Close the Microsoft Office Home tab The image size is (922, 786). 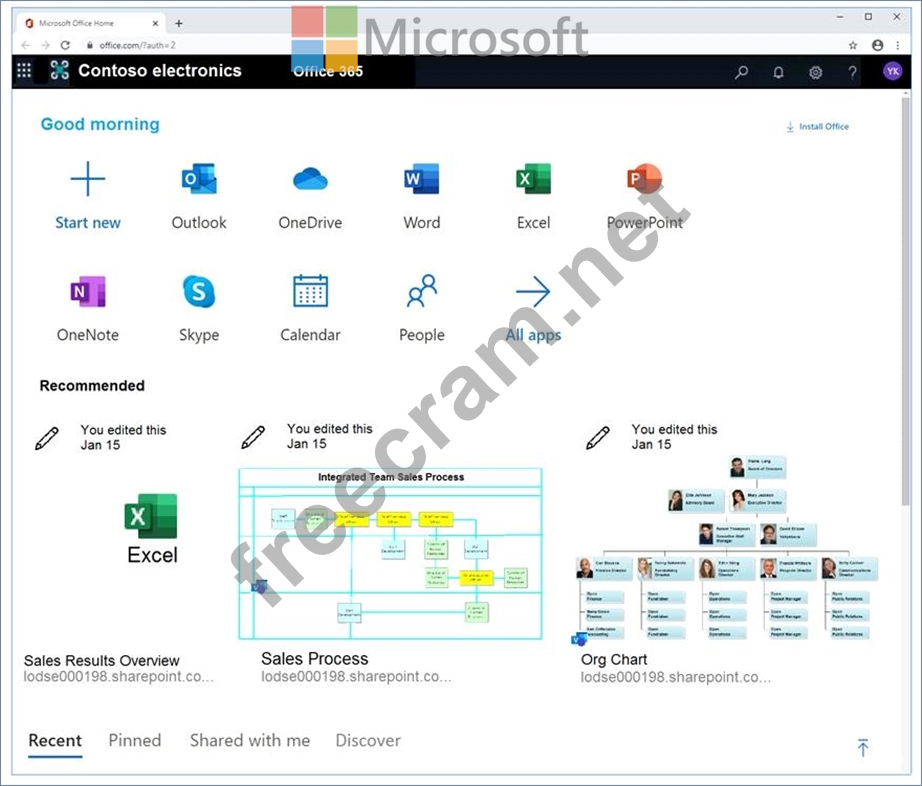click(155, 24)
